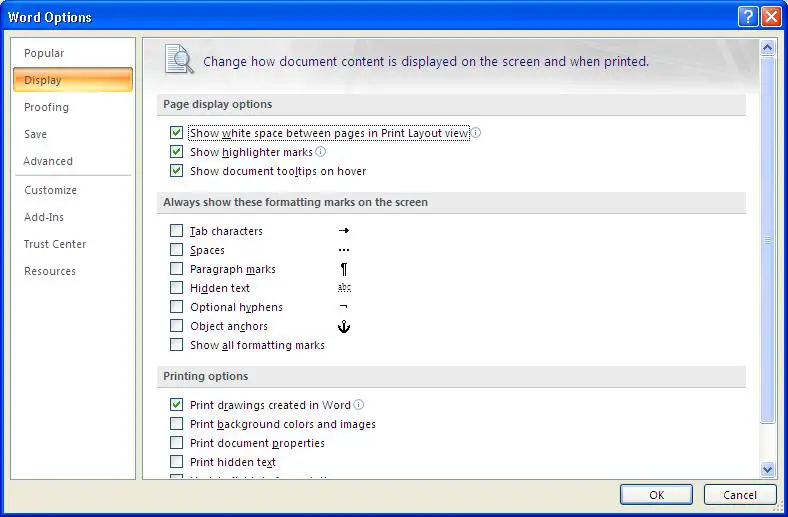
Task: Select the Resources category
Action: [73, 271]
